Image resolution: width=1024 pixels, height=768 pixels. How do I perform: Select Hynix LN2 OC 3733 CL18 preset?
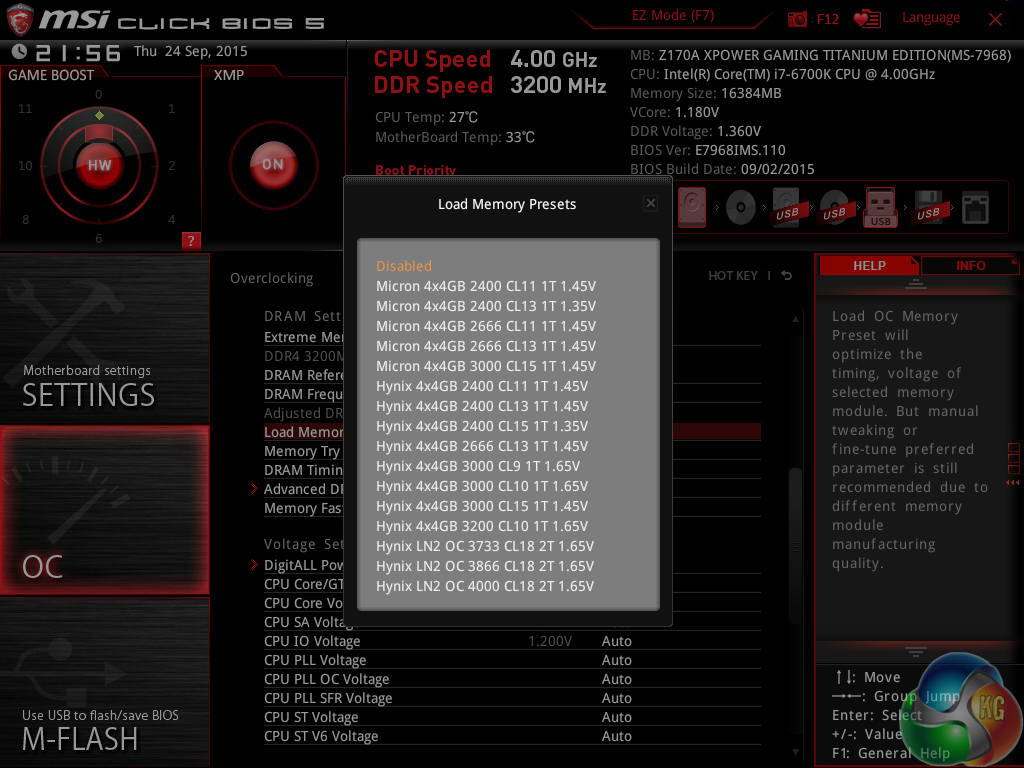[485, 546]
